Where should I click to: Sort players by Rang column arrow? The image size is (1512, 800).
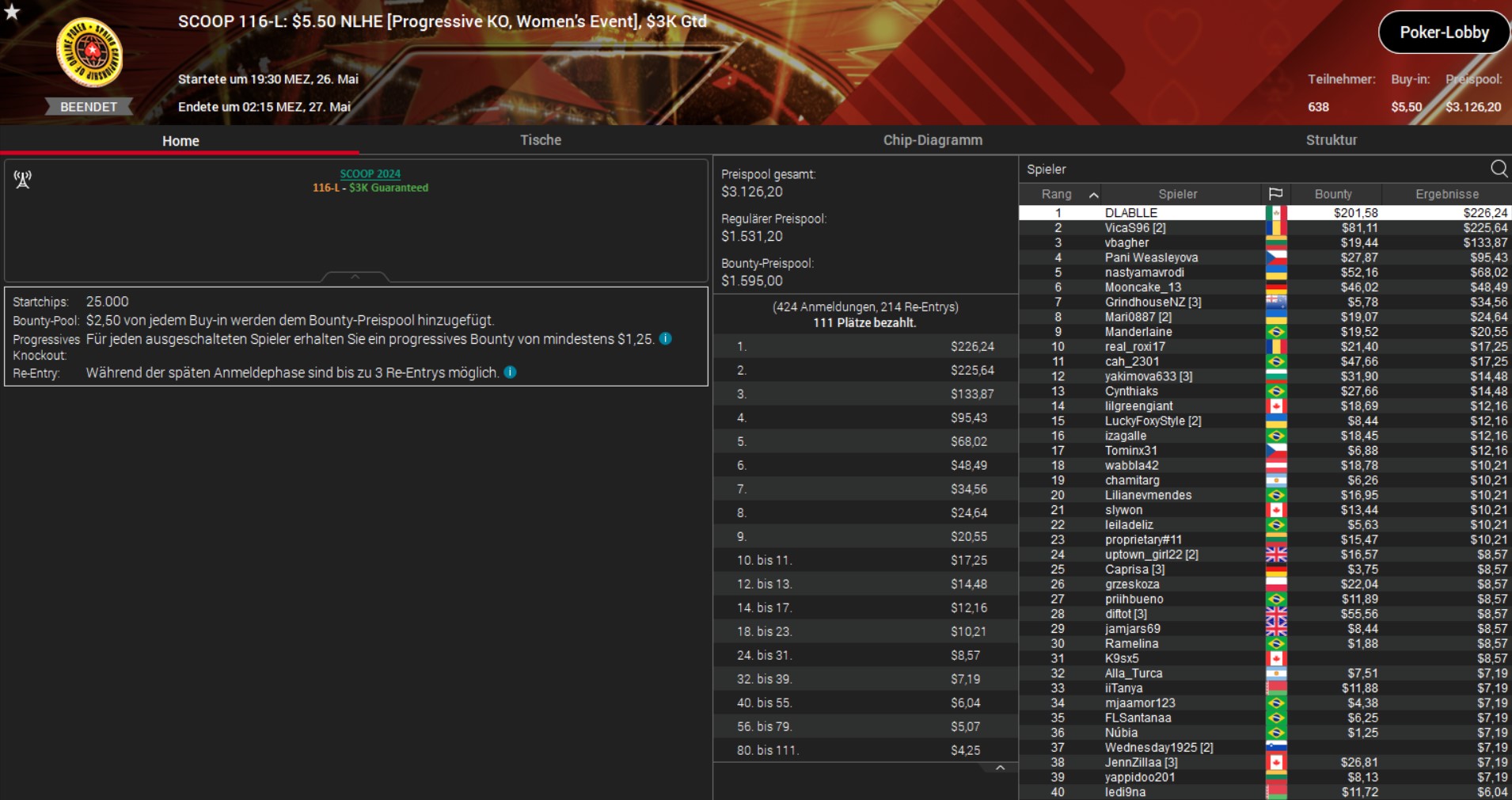pos(1093,195)
